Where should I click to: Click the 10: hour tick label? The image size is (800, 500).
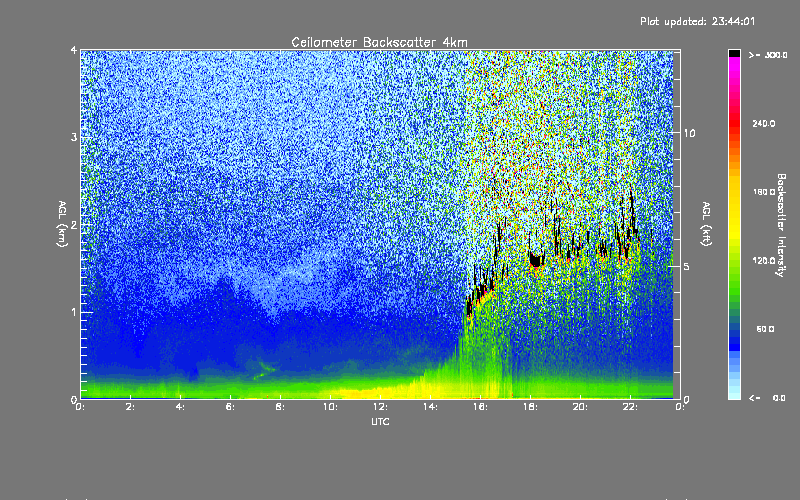330,407
